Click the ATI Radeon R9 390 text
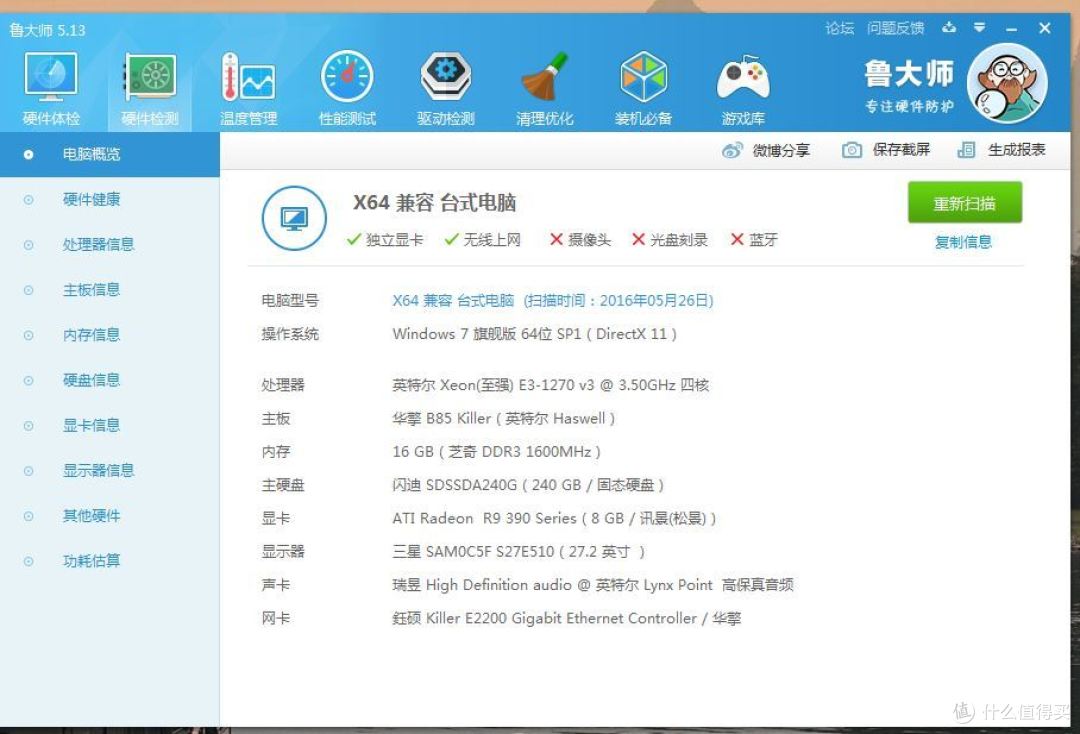Screen dimensions: 1080x734 [x=554, y=518]
